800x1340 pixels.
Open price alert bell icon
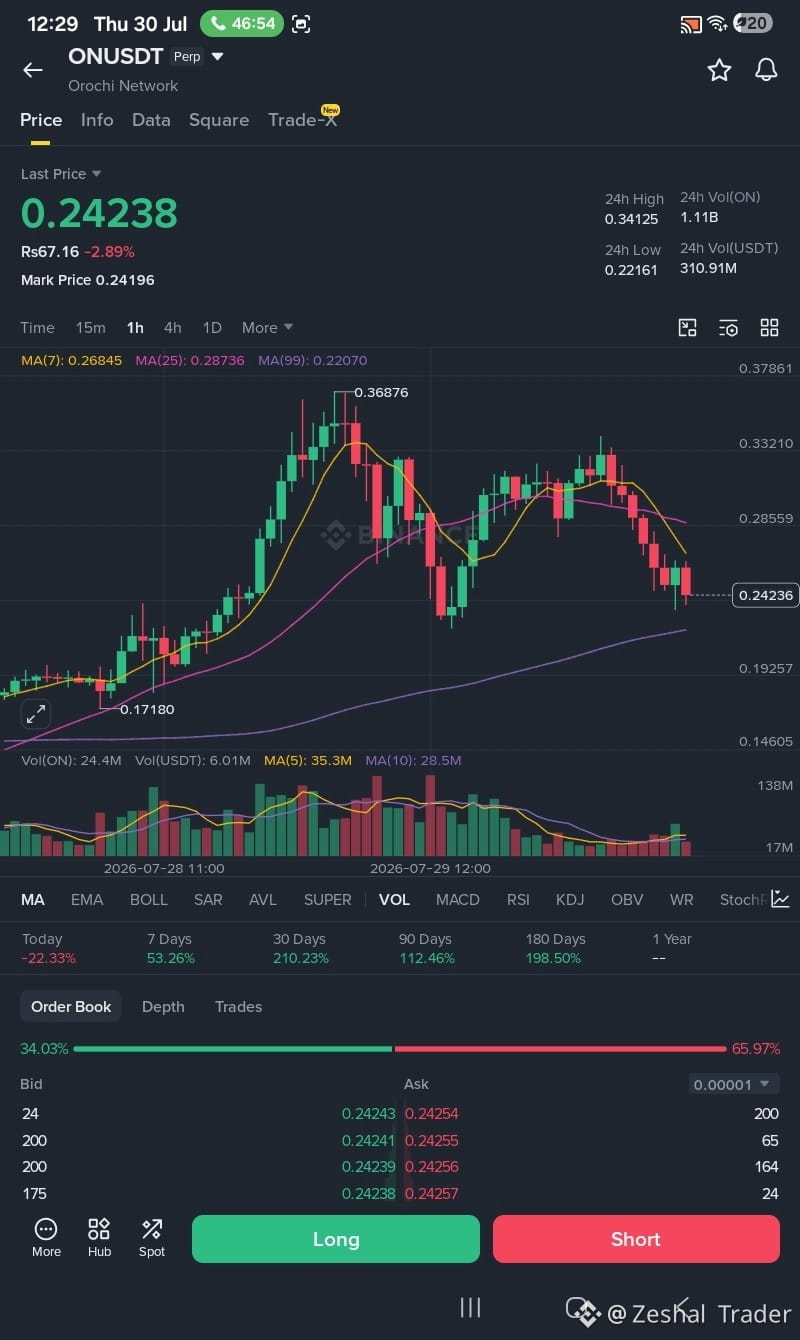[x=766, y=70]
